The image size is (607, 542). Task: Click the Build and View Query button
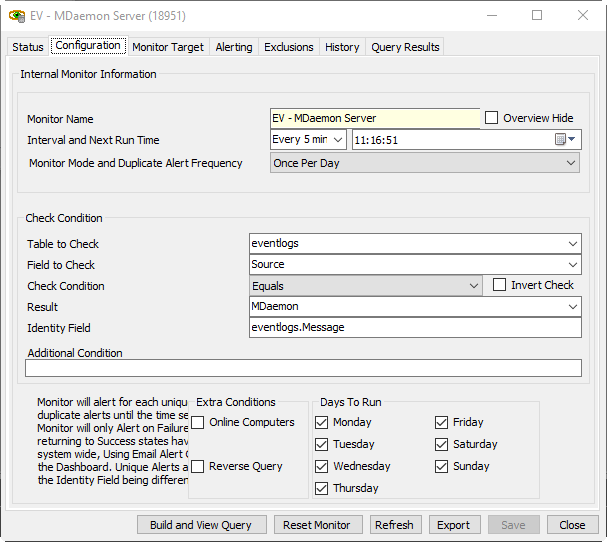[202, 525]
